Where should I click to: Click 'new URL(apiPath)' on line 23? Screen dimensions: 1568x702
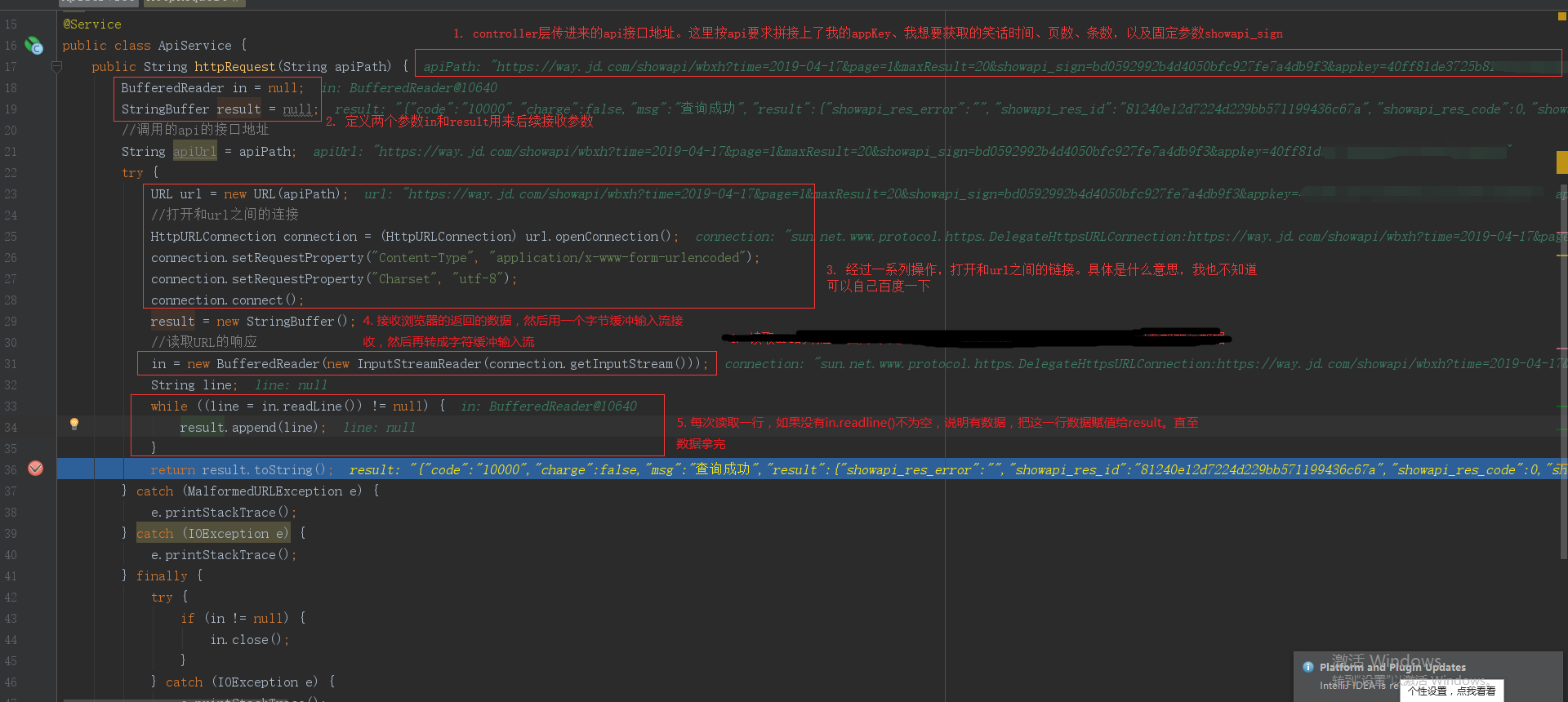pos(282,194)
